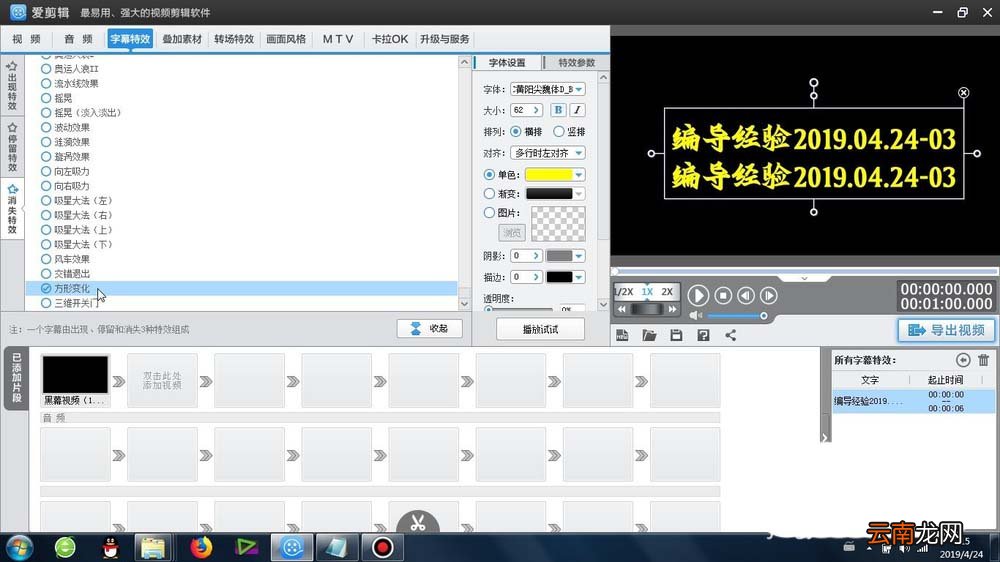Select 图片 image fill radio
This screenshot has width=1000, height=562.
489,212
